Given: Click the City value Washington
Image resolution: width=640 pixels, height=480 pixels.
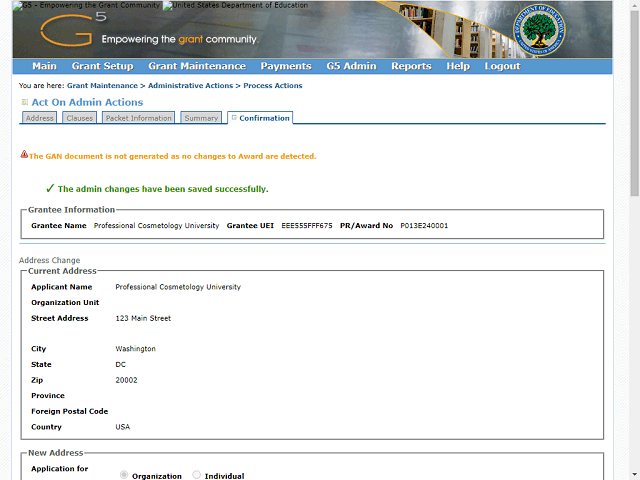Looking at the screenshot, I should click(x=136, y=349).
